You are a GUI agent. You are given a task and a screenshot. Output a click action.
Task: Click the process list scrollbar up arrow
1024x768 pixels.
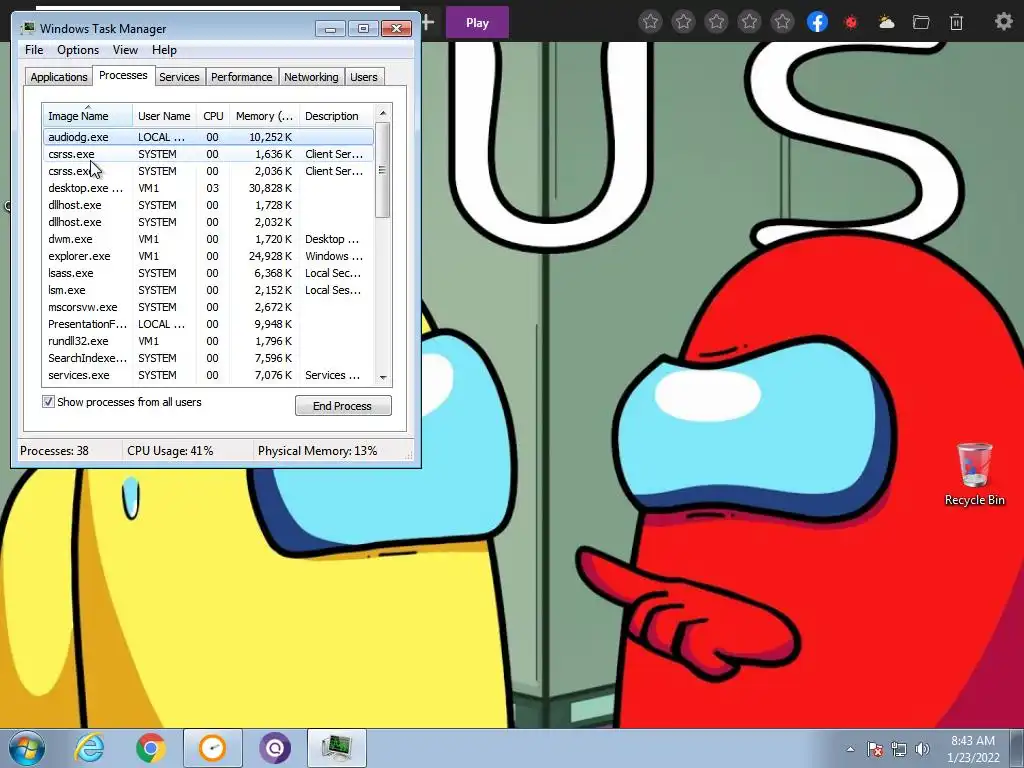click(383, 113)
